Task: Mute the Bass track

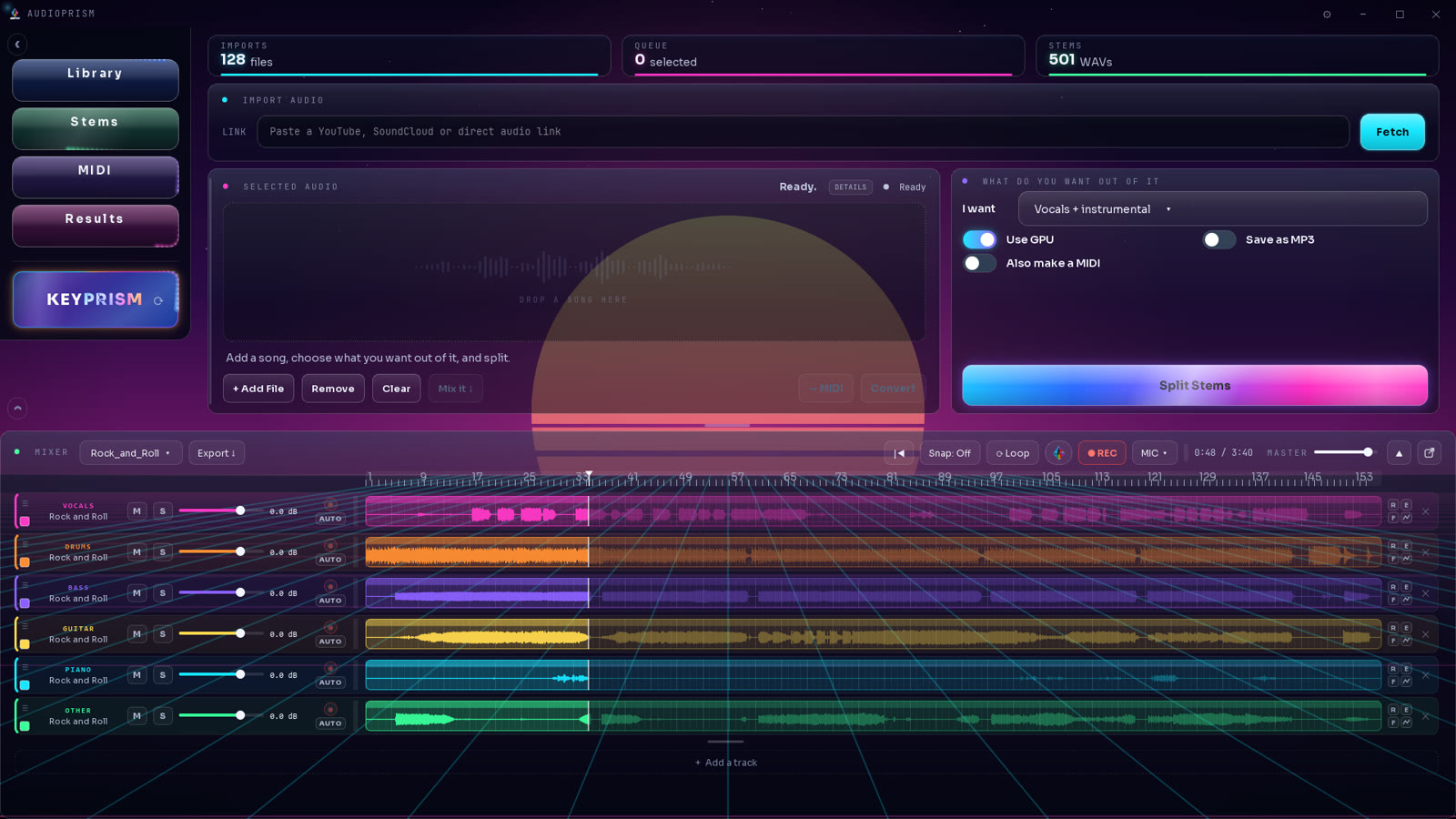Action: [x=136, y=593]
